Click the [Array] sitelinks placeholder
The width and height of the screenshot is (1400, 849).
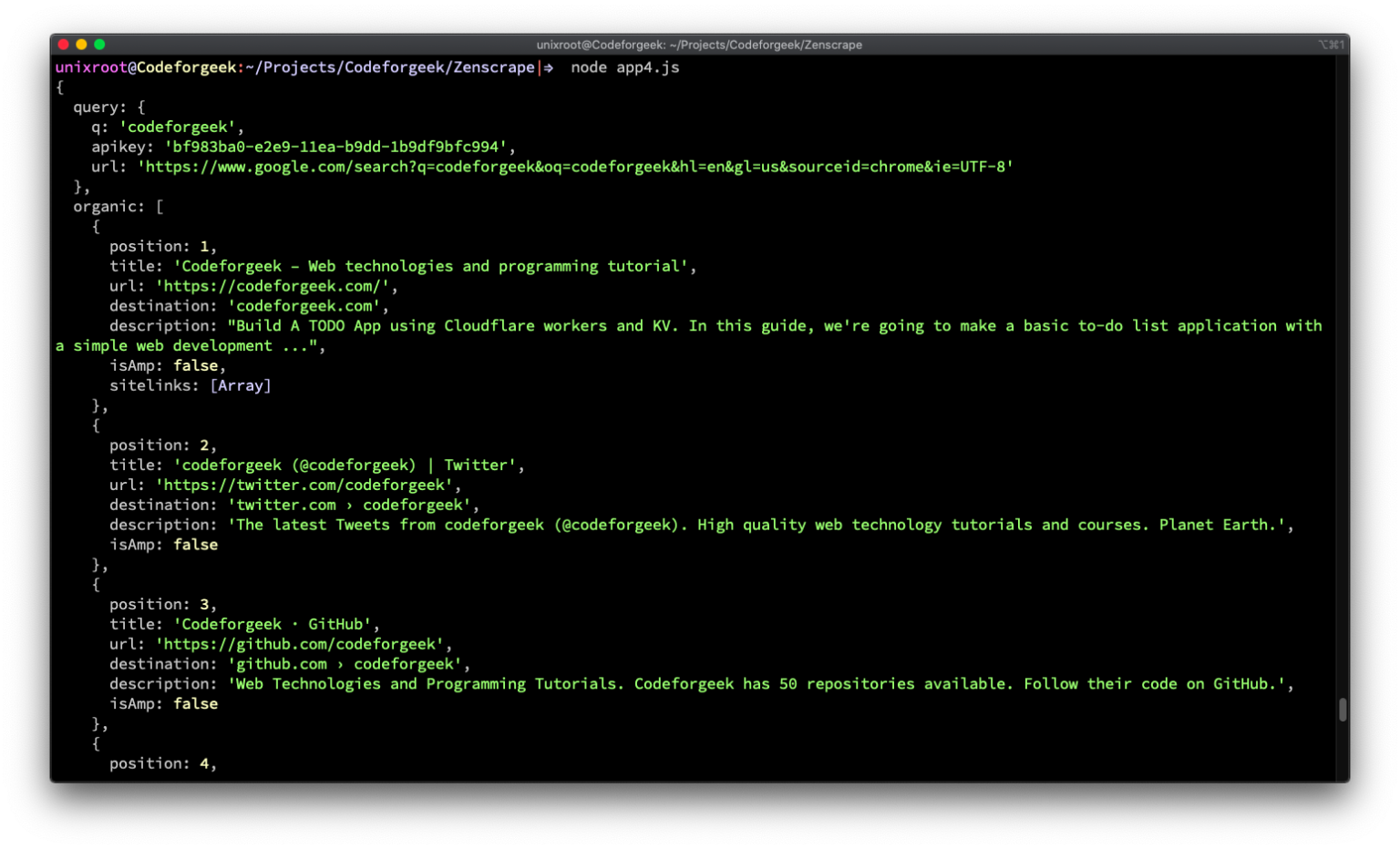click(x=240, y=385)
